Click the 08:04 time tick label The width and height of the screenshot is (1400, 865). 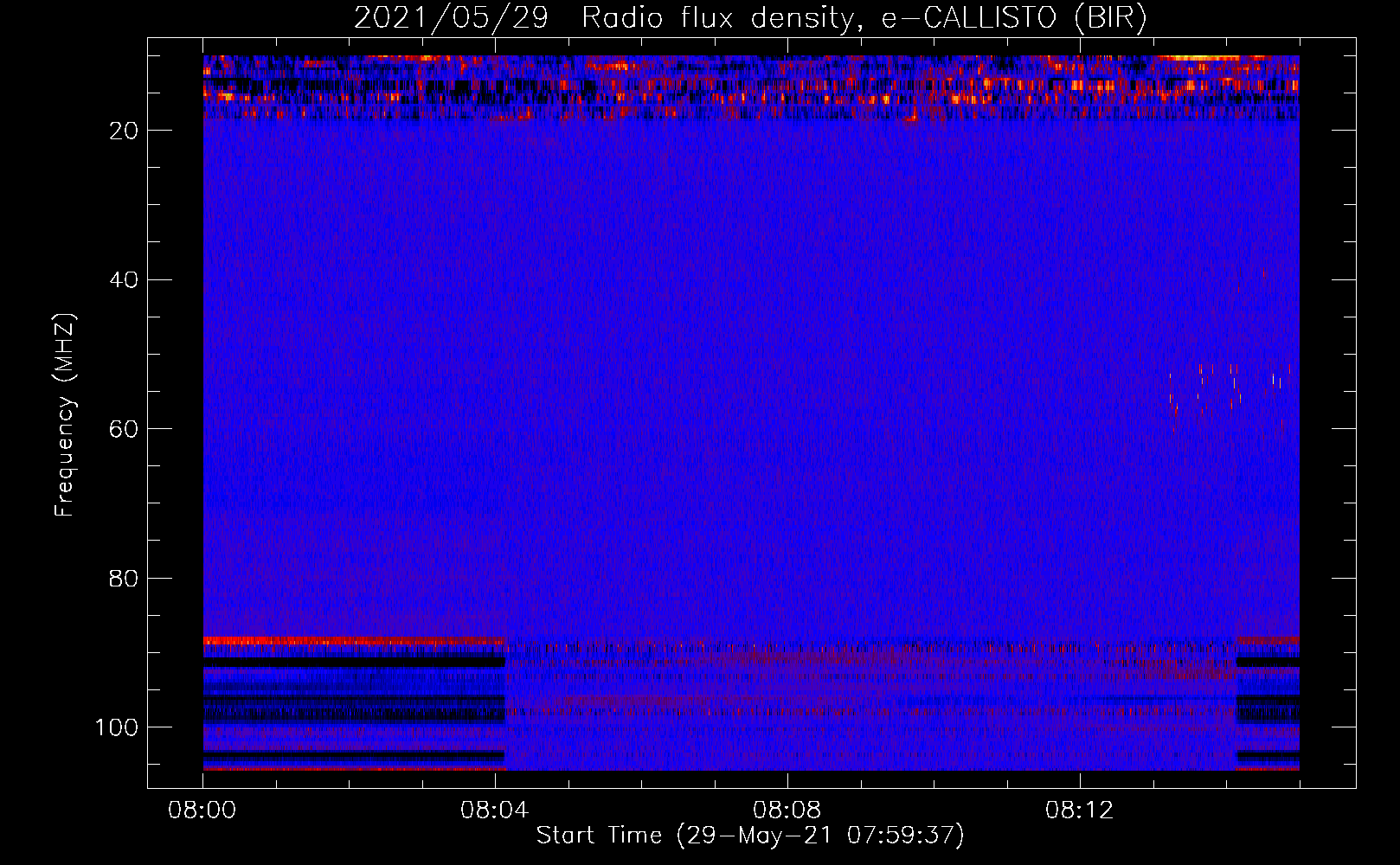495,811
